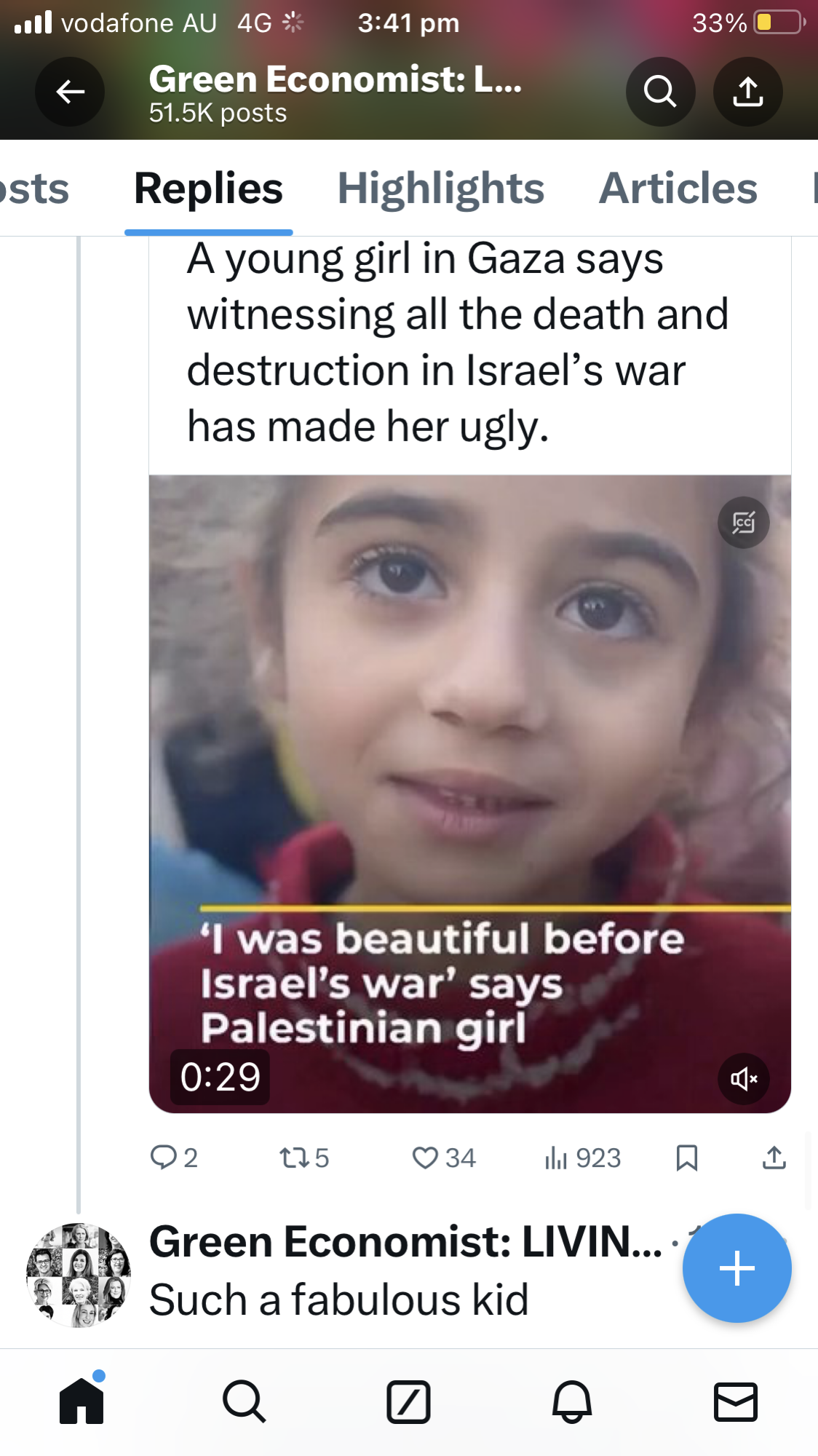
Task: Unmute the video sound
Action: pyautogui.click(x=743, y=1078)
